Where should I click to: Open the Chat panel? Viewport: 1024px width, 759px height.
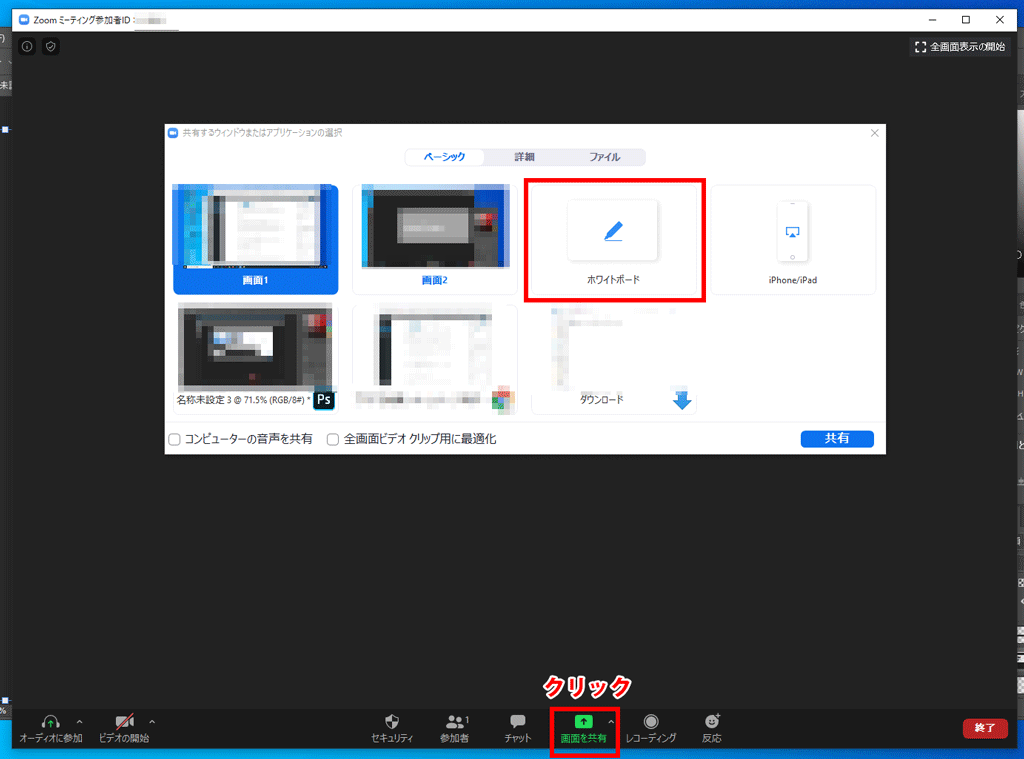pyautogui.click(x=517, y=721)
